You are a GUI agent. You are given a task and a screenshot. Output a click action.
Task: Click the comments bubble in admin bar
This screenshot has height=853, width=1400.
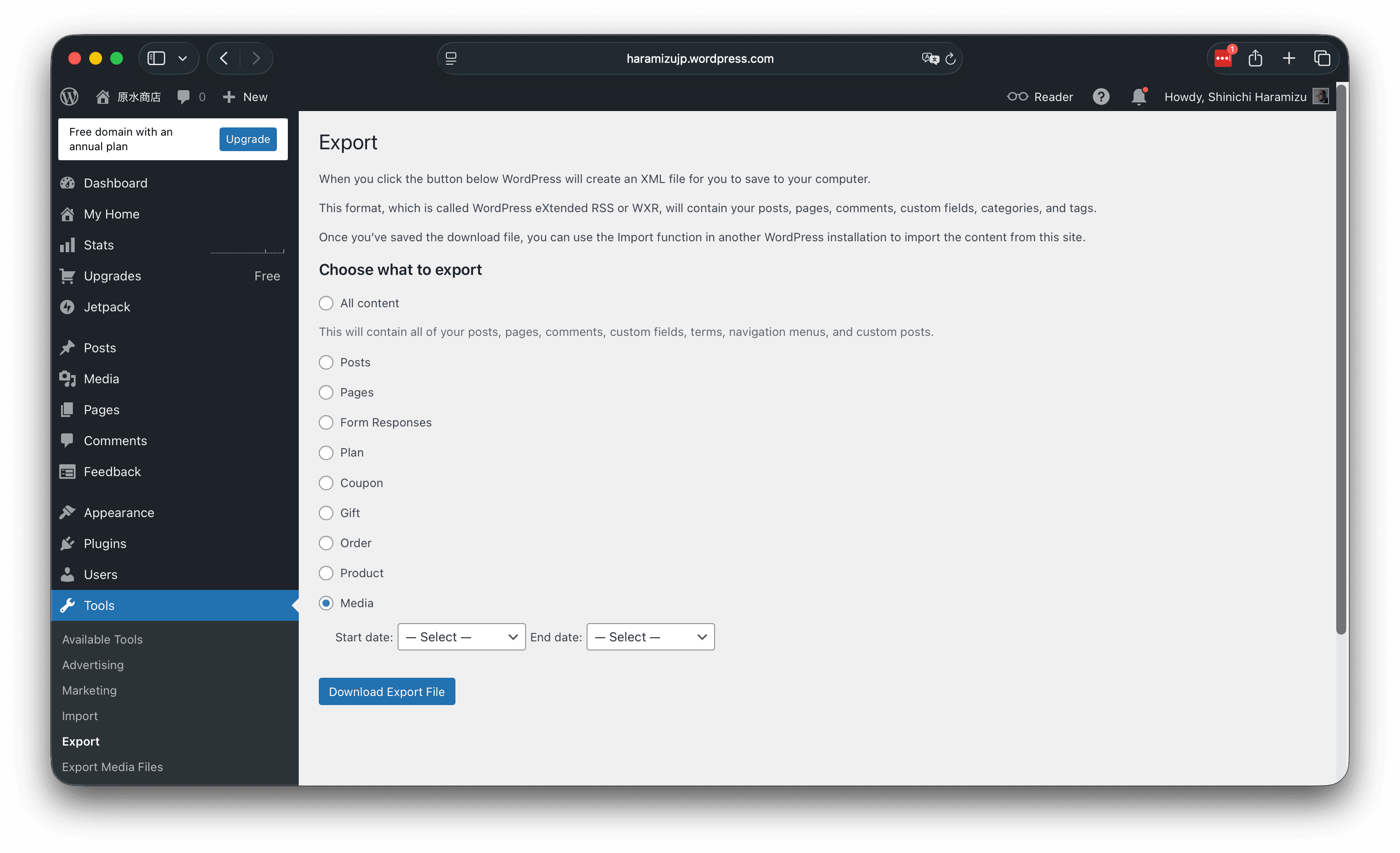(x=184, y=96)
